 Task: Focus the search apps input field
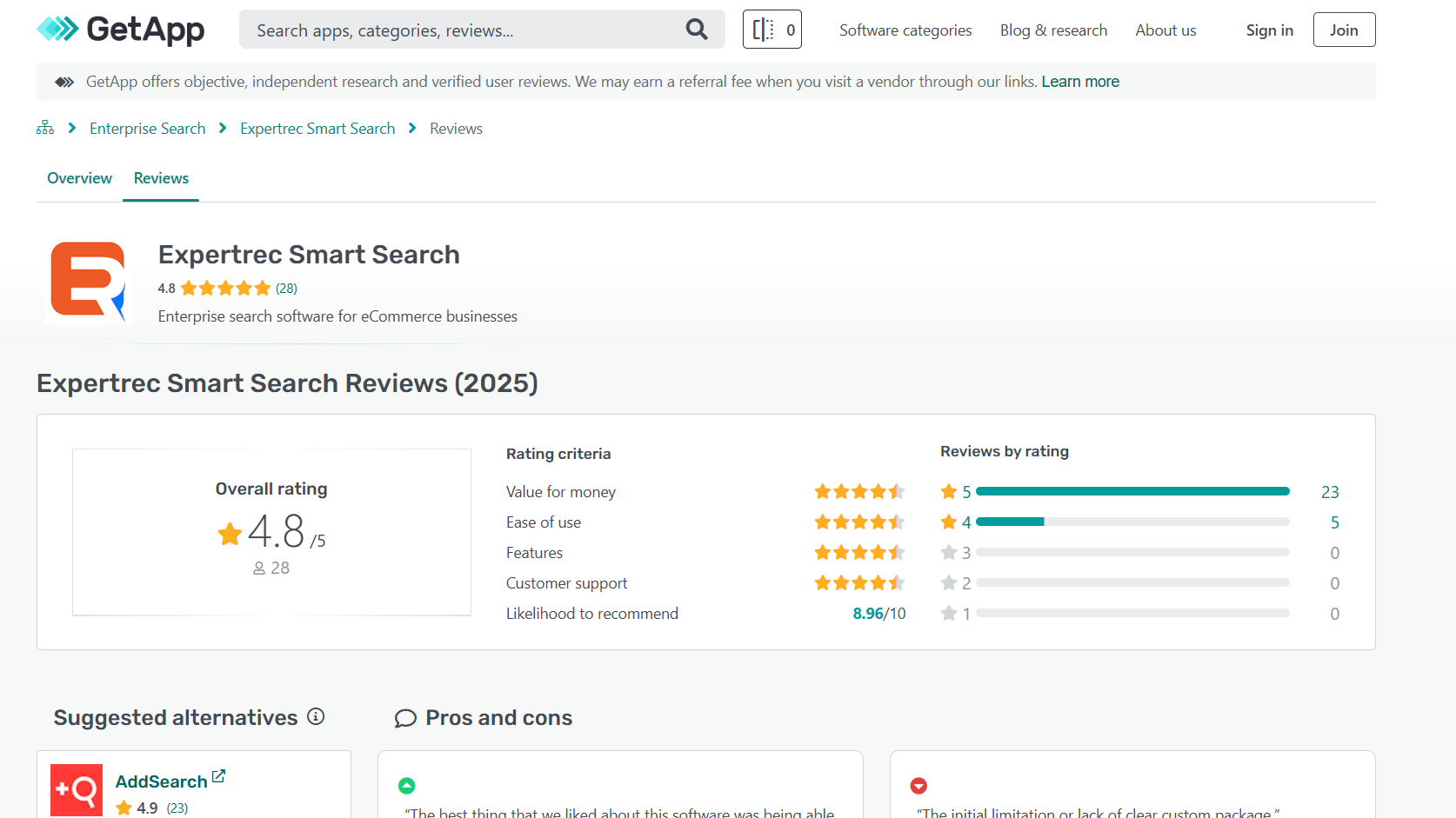click(x=461, y=30)
